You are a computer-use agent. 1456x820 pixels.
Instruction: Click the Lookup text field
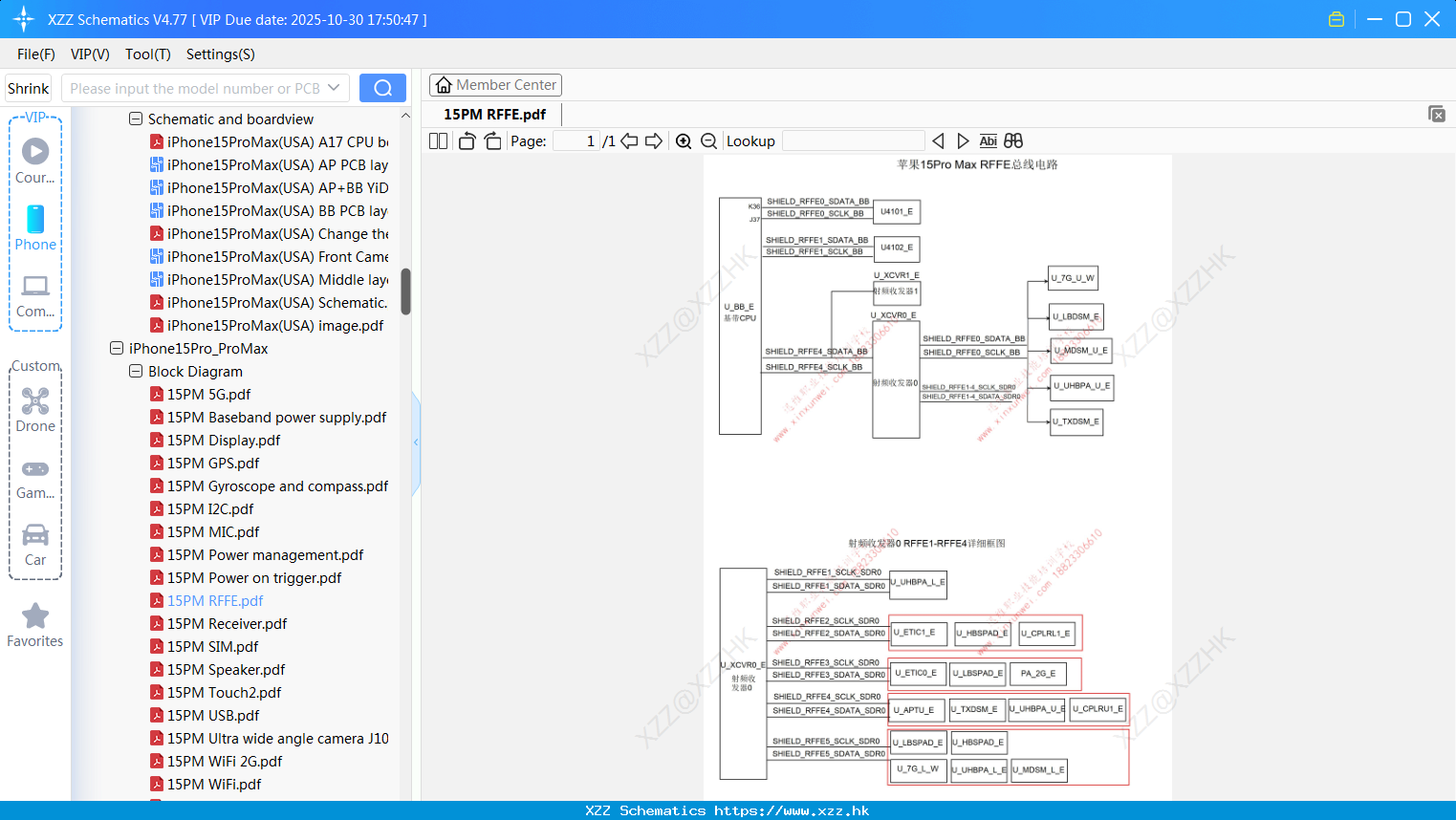854,141
